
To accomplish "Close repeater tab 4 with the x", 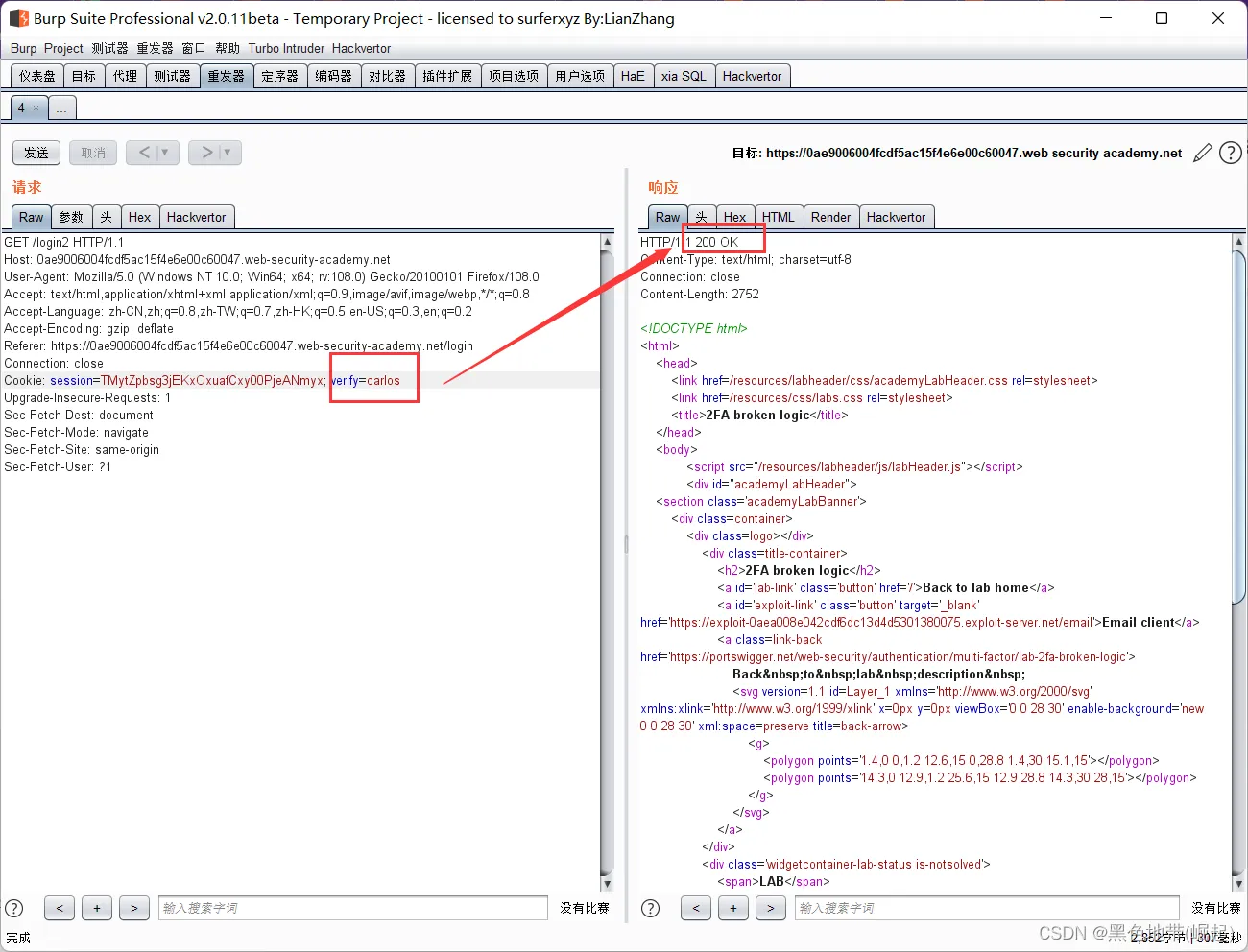I will [x=36, y=108].
